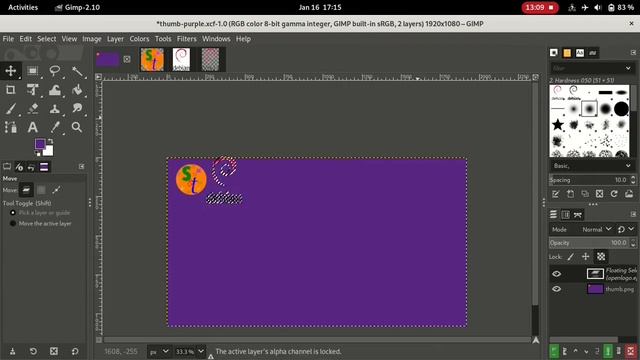This screenshot has height=360, width=640.
Task: Create a new brush
Action: click(570, 194)
